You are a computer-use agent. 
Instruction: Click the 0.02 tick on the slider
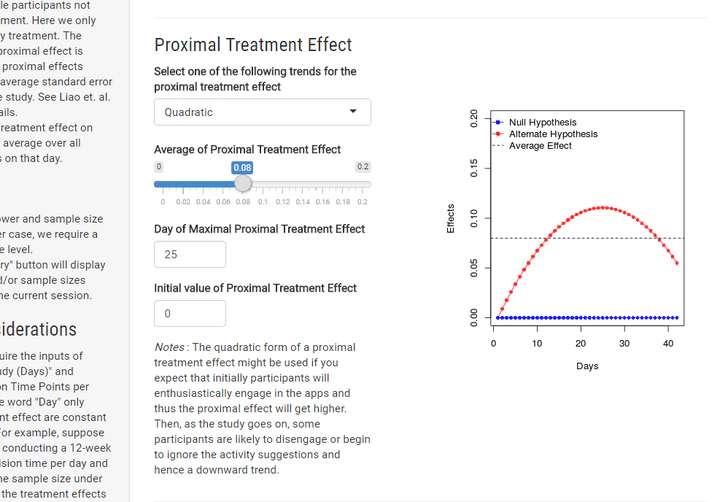click(x=181, y=185)
